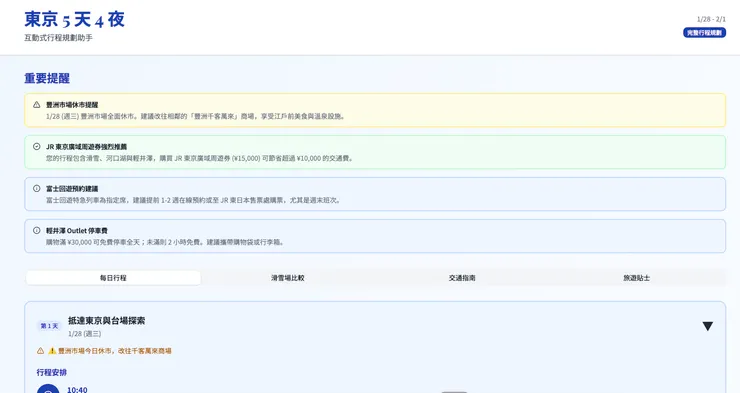Click the blue timeline circle beside 10:40
The image size is (740, 393).
(48, 389)
